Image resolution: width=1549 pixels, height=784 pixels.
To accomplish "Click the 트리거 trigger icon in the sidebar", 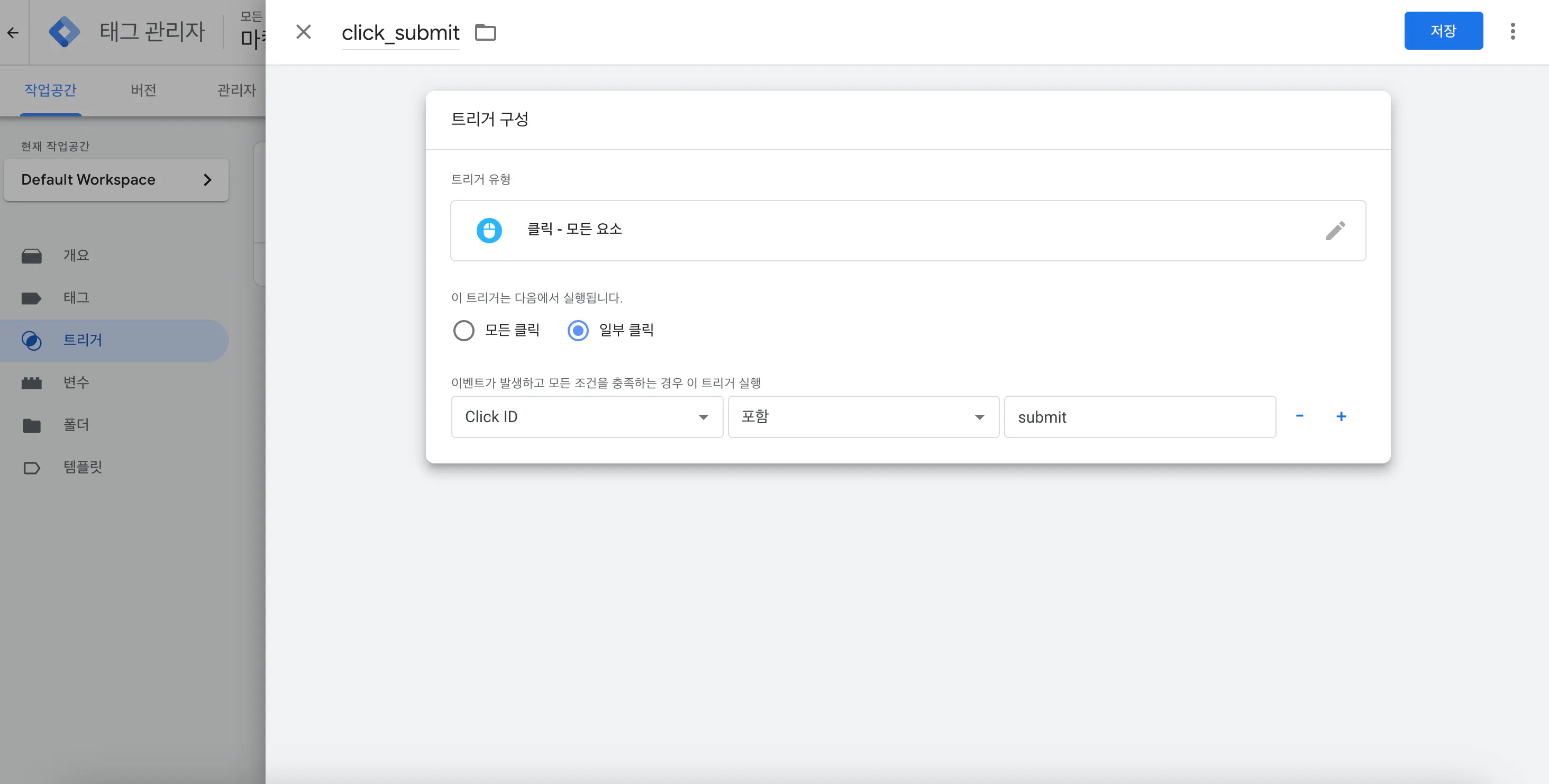I will 32,341.
